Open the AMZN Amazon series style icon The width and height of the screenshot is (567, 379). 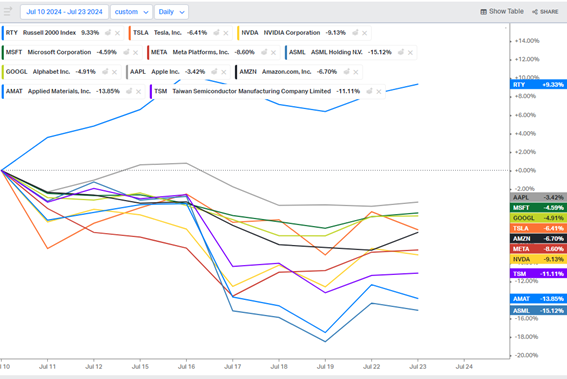pyautogui.click(x=346, y=72)
